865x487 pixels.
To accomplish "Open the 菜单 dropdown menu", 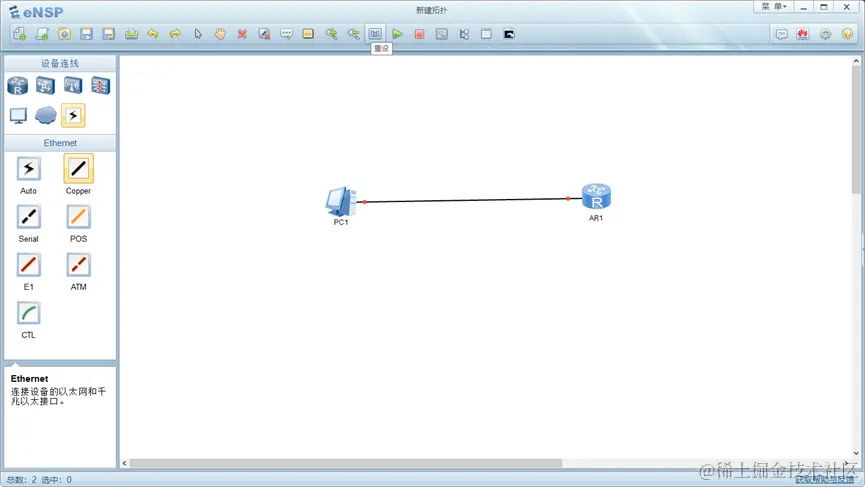I will 774,7.
